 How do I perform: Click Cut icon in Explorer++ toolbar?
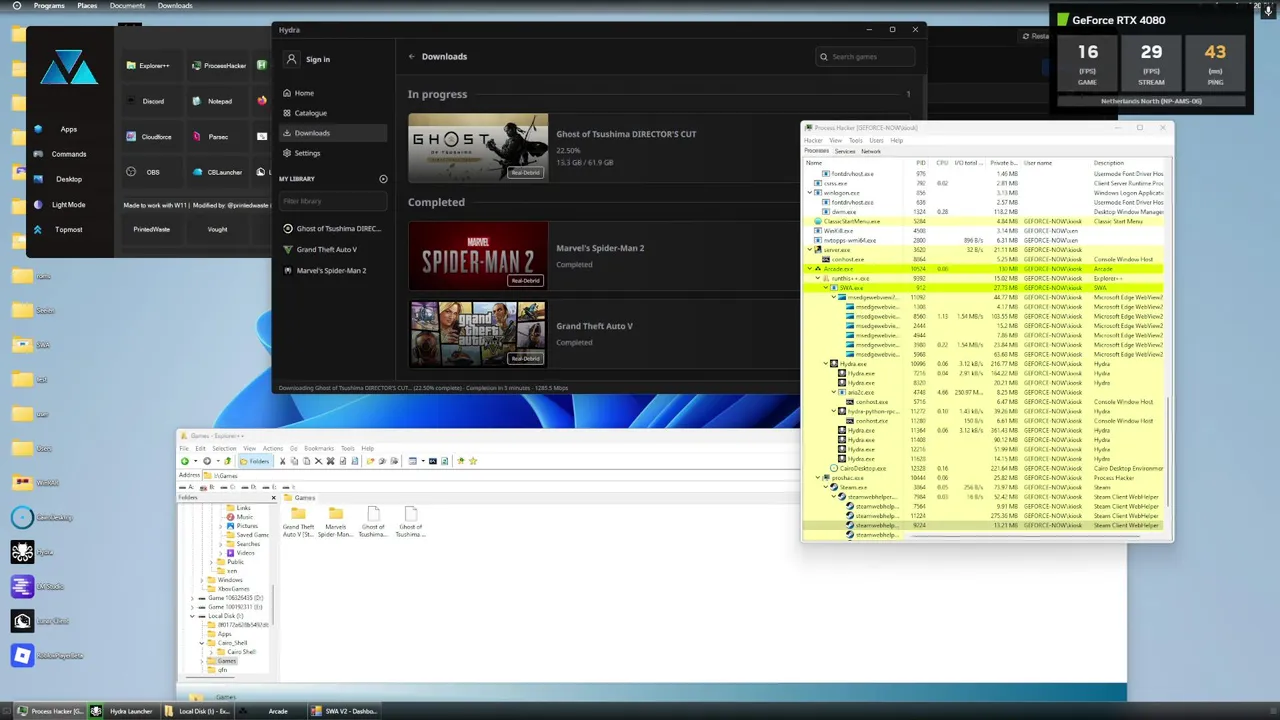coord(283,461)
